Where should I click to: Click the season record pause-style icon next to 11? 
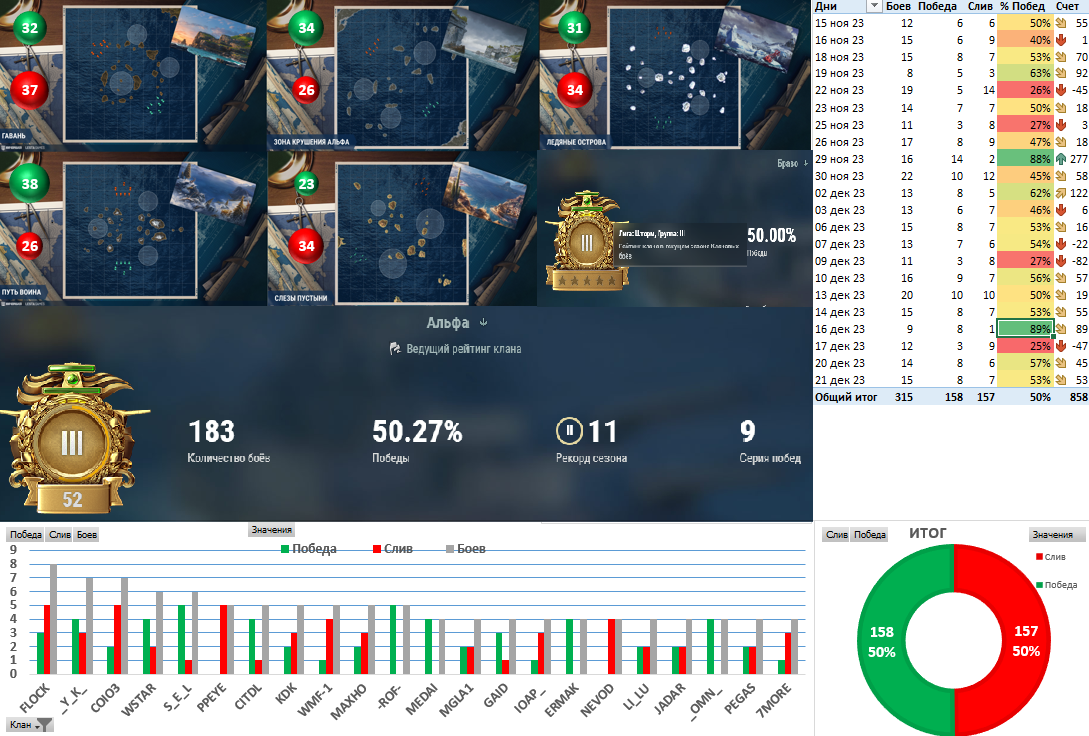(x=570, y=430)
